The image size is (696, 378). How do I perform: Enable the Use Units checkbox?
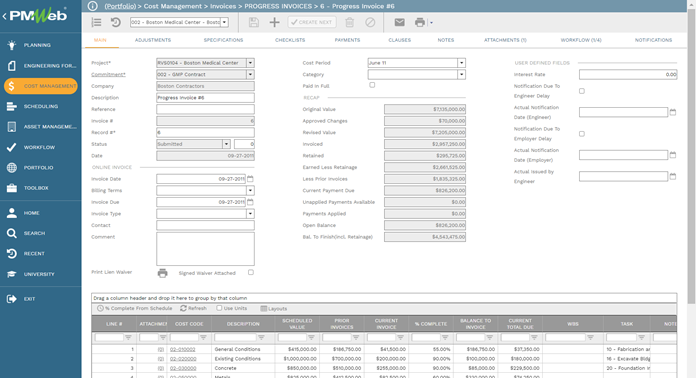click(x=219, y=308)
